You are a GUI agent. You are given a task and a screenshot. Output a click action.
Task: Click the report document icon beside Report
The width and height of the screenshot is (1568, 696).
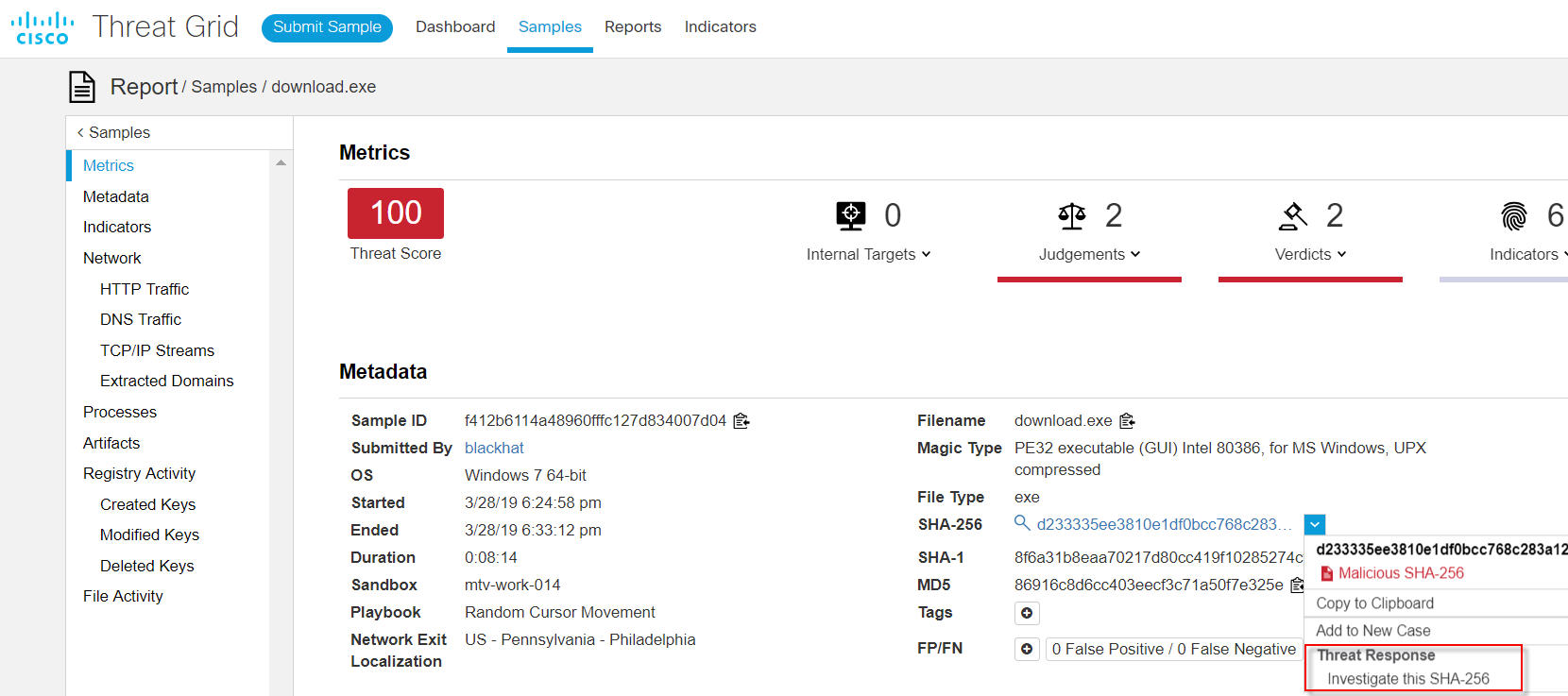(x=82, y=87)
